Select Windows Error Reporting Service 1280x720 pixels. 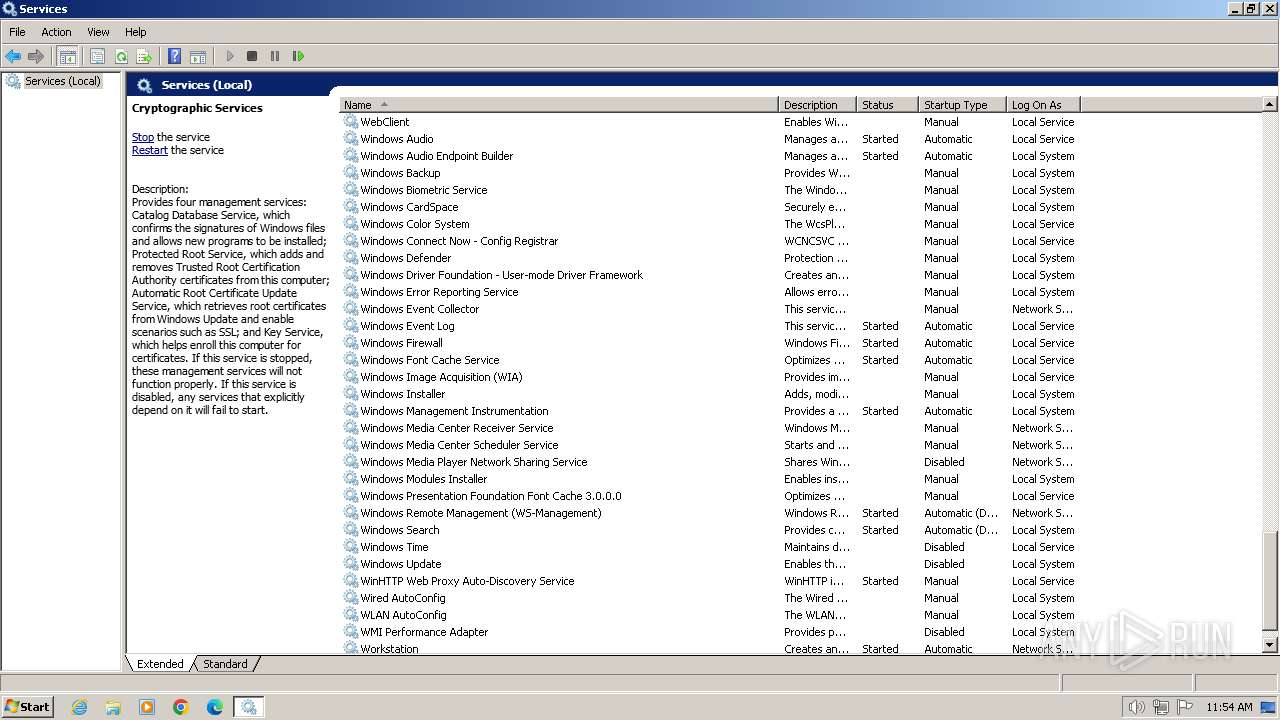439,292
